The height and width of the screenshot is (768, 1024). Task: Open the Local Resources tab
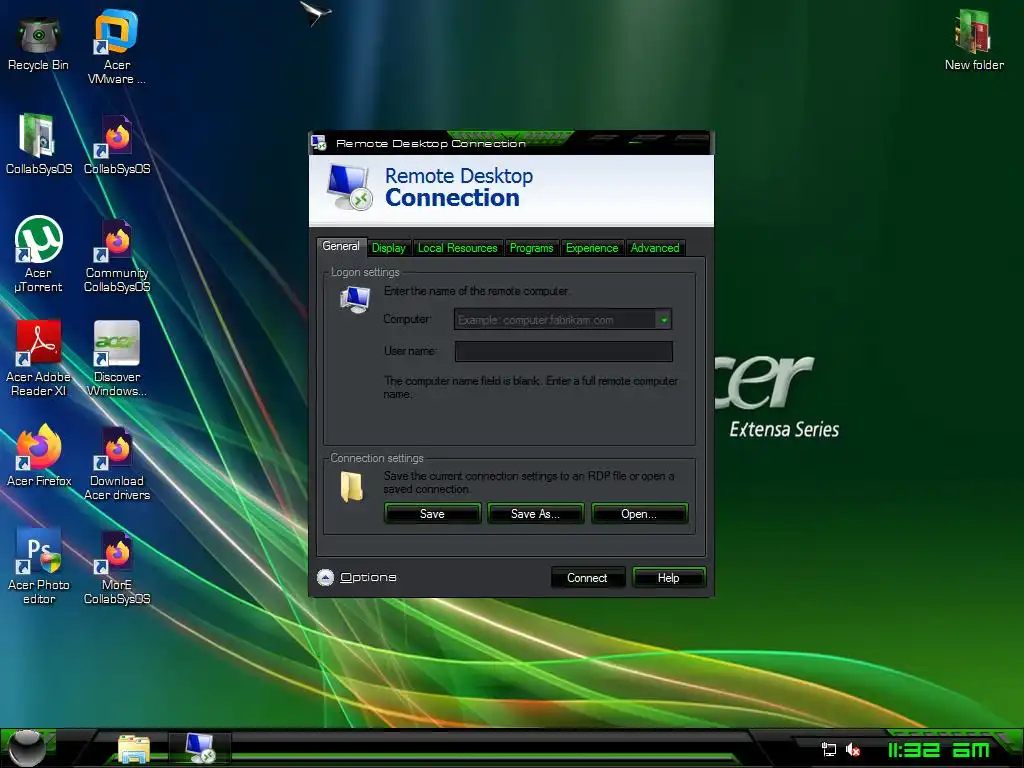click(x=458, y=248)
